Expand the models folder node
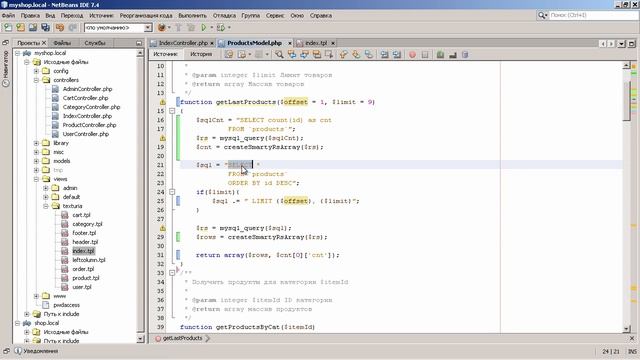The width and height of the screenshot is (640, 360). click(x=36, y=161)
